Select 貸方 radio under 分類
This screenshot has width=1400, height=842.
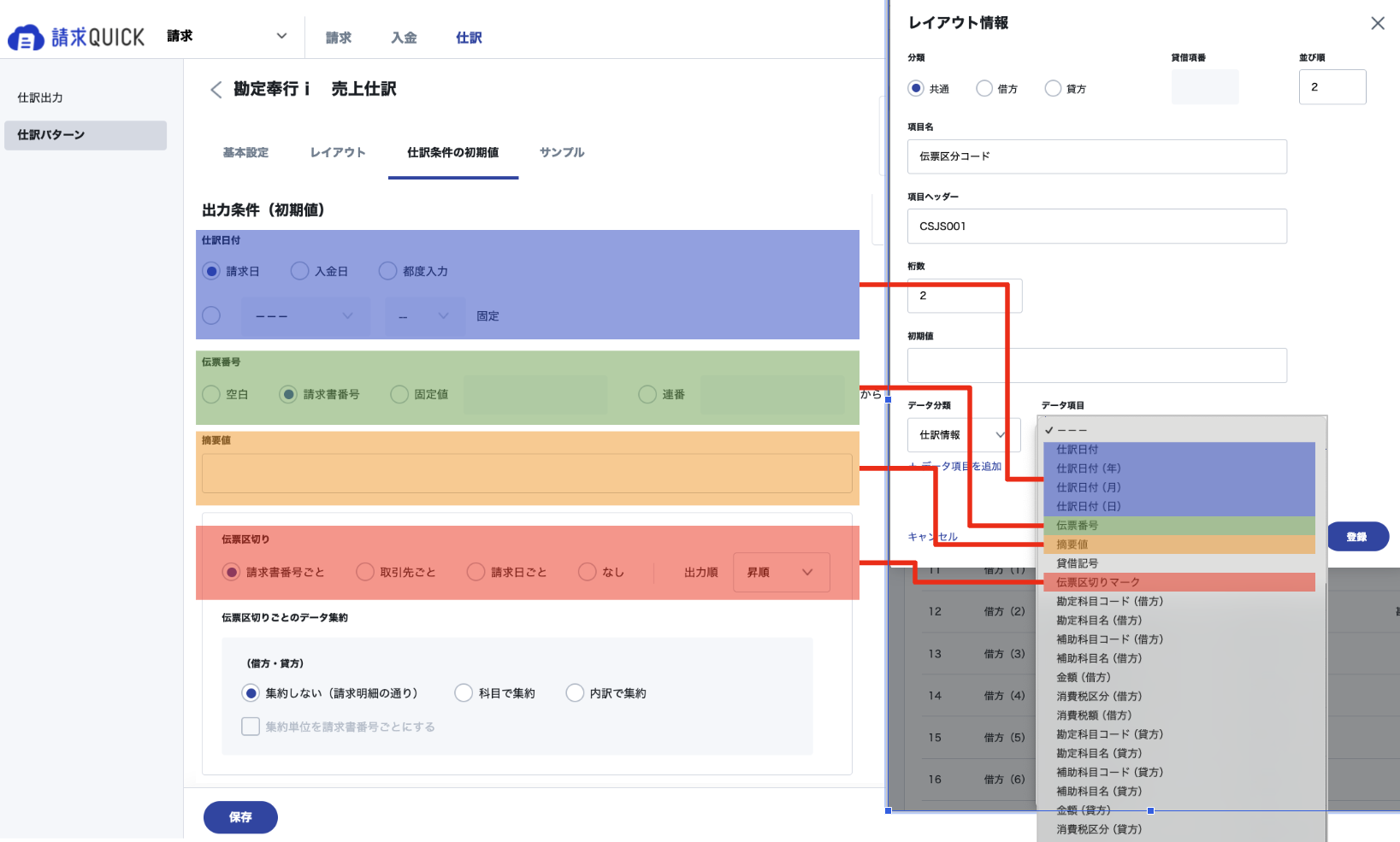[x=1053, y=88]
